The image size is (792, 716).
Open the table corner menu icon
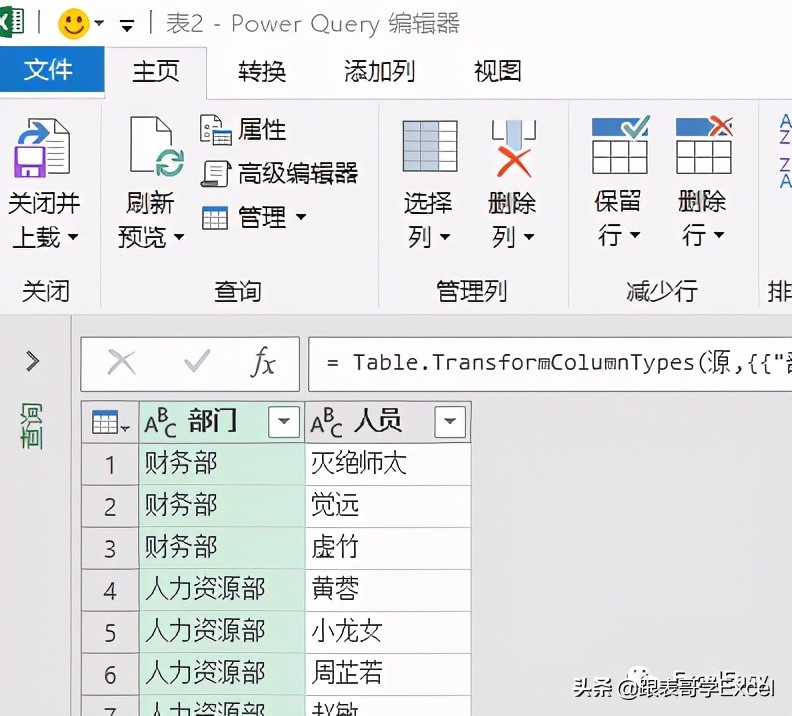click(x=110, y=423)
